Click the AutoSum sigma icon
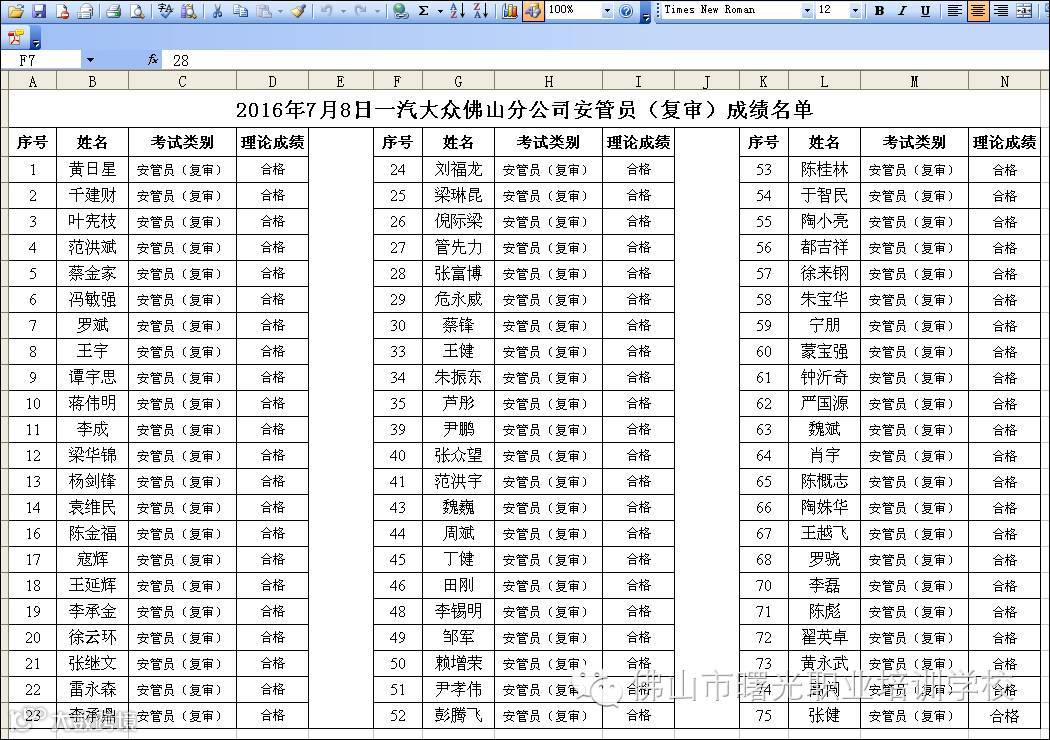1050x740 pixels. (423, 11)
